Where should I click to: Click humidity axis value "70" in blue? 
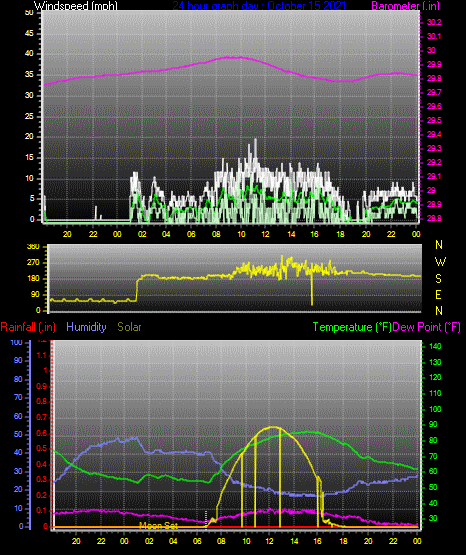18,397
